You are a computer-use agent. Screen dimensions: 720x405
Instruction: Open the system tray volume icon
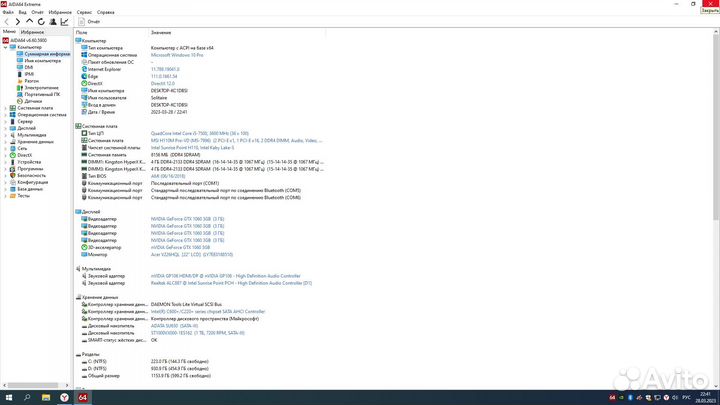[x=675, y=398]
